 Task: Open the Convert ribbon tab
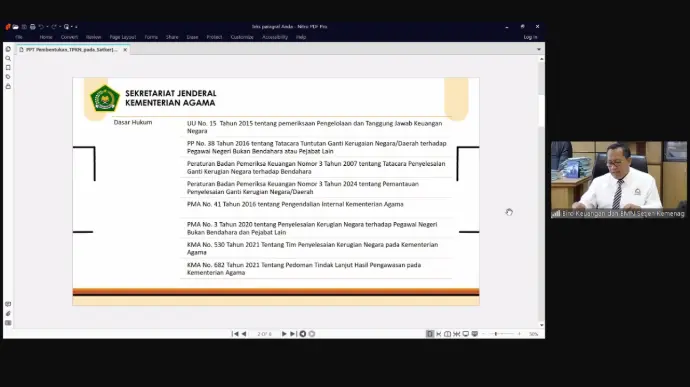click(69, 37)
